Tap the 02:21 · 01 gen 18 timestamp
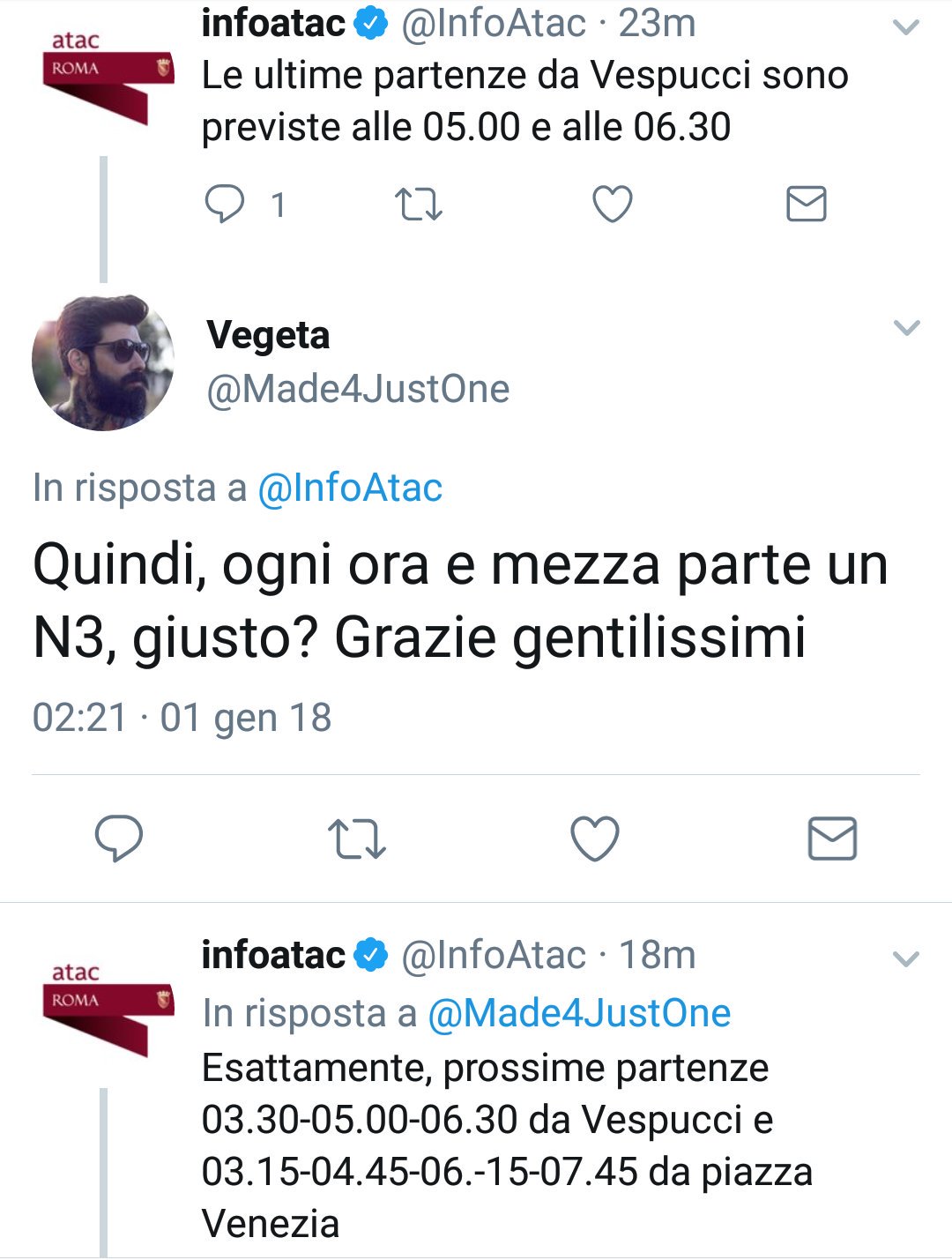This screenshot has width=952, height=1260. tap(182, 718)
